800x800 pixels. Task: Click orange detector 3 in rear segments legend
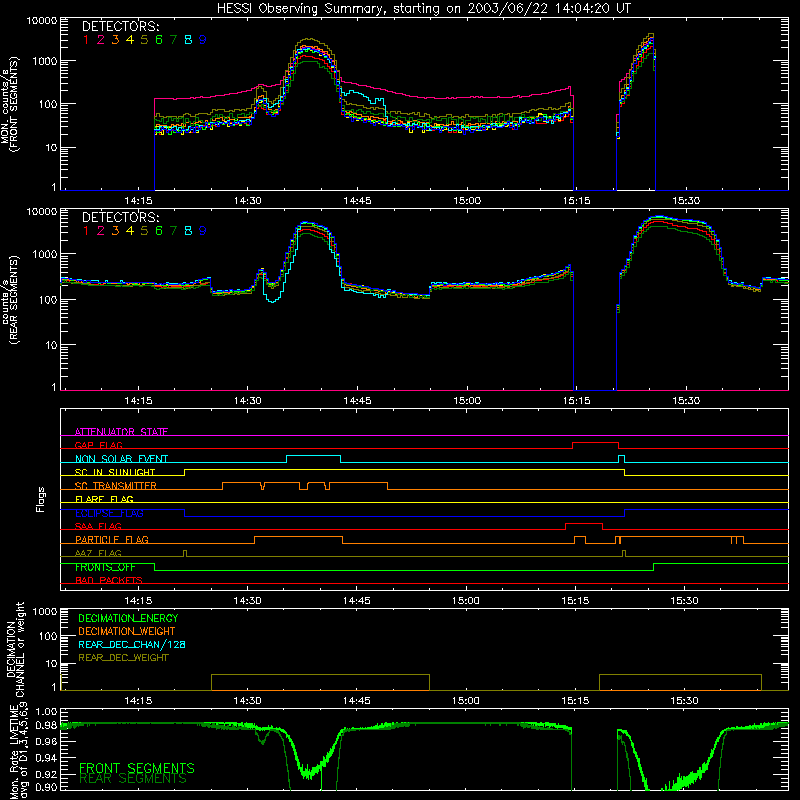tap(115, 231)
